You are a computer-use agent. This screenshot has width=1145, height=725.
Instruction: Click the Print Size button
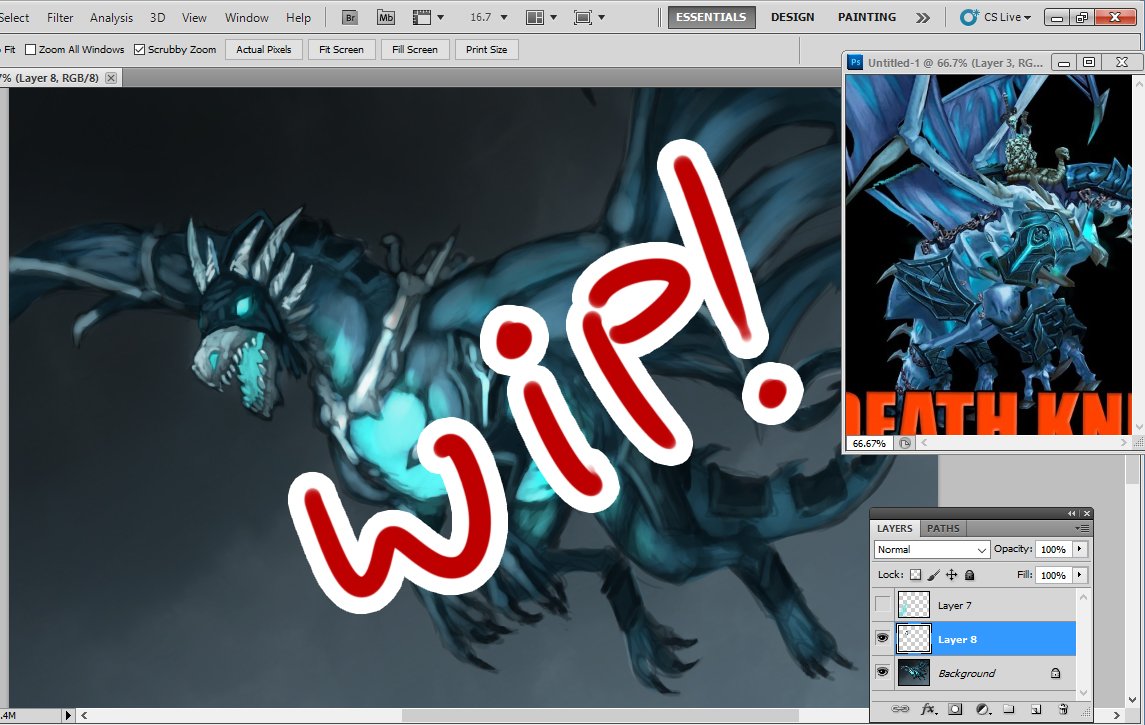[486, 50]
